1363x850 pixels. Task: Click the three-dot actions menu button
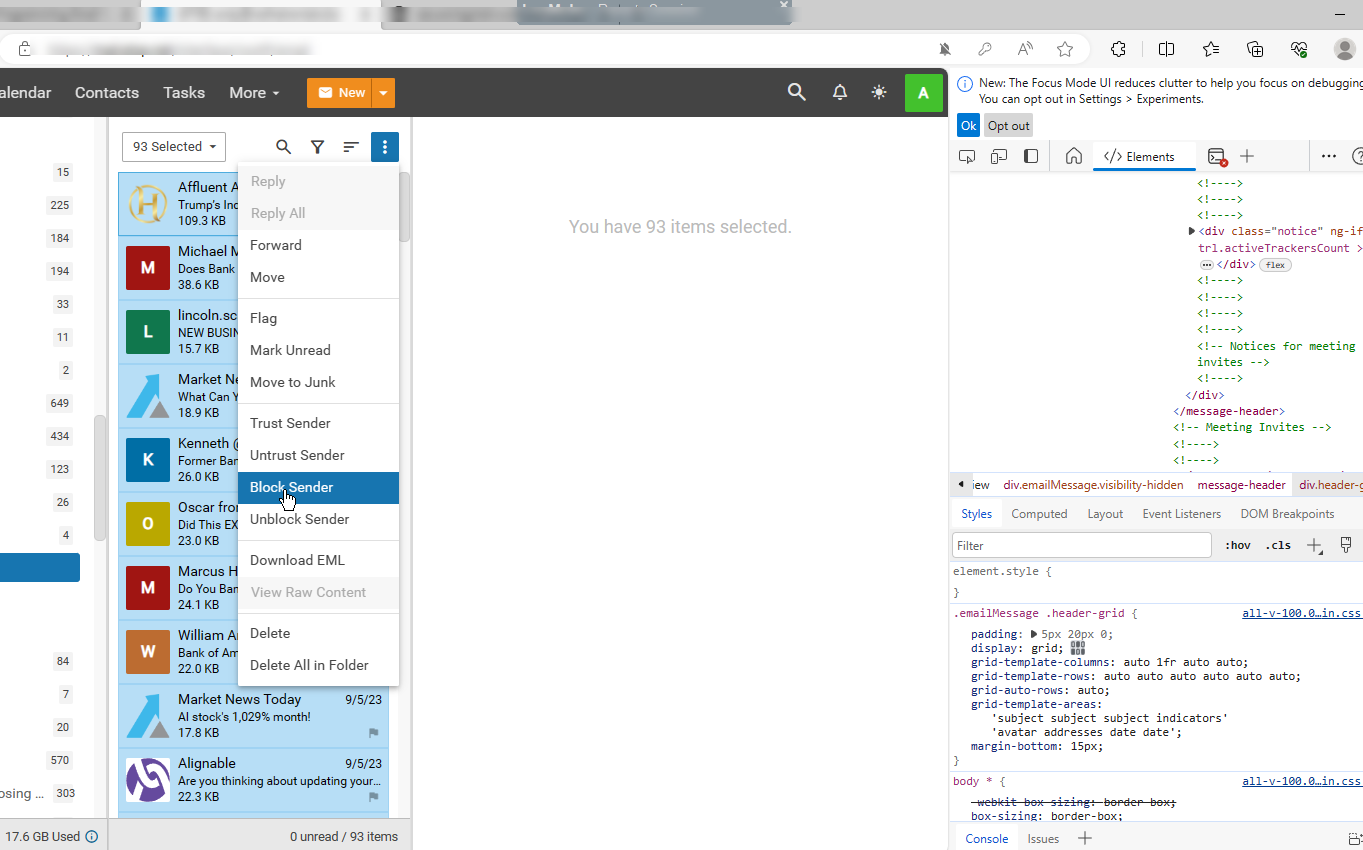point(385,147)
